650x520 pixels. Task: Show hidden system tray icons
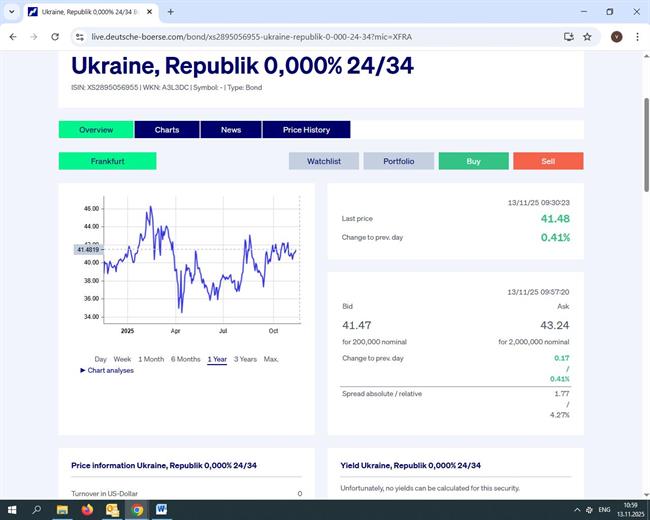click(x=577, y=509)
